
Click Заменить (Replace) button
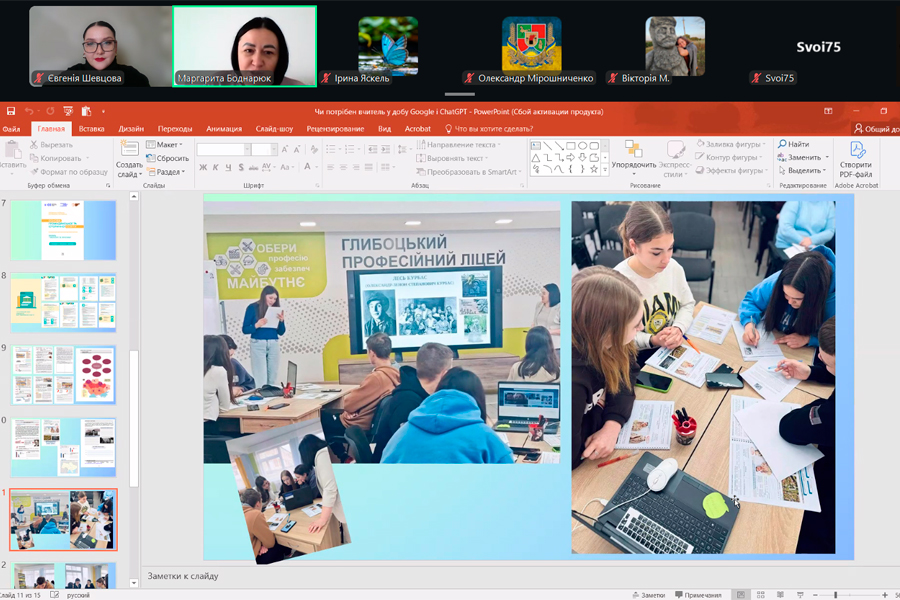(802, 157)
